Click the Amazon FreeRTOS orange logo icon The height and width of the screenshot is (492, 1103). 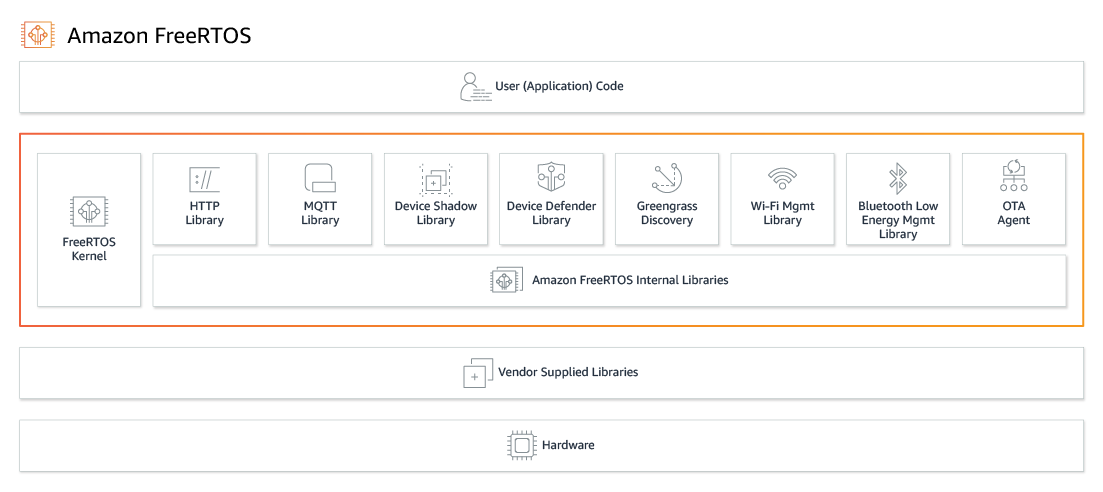tap(38, 34)
